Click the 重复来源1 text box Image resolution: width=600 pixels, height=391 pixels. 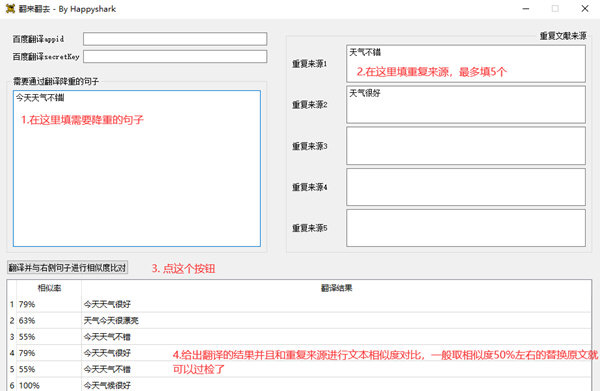click(x=466, y=64)
